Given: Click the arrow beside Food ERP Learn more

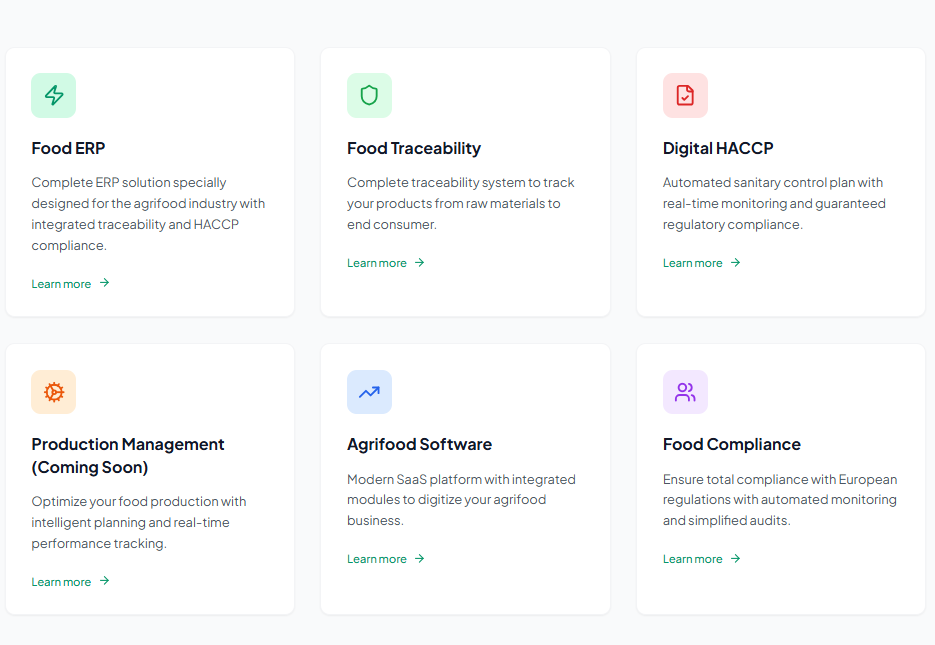Looking at the screenshot, I should tap(105, 283).
